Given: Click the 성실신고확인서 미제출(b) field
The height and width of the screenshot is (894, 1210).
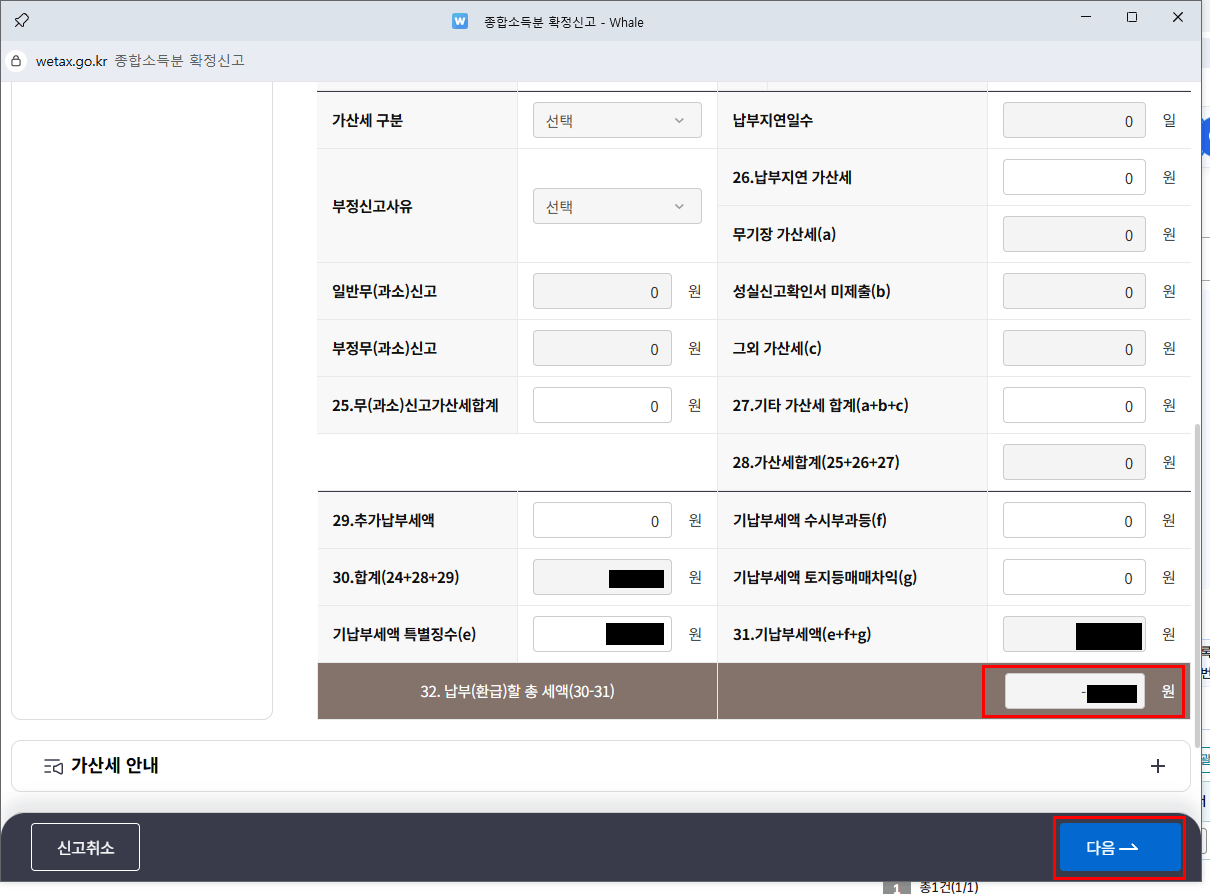Looking at the screenshot, I should [x=1074, y=292].
